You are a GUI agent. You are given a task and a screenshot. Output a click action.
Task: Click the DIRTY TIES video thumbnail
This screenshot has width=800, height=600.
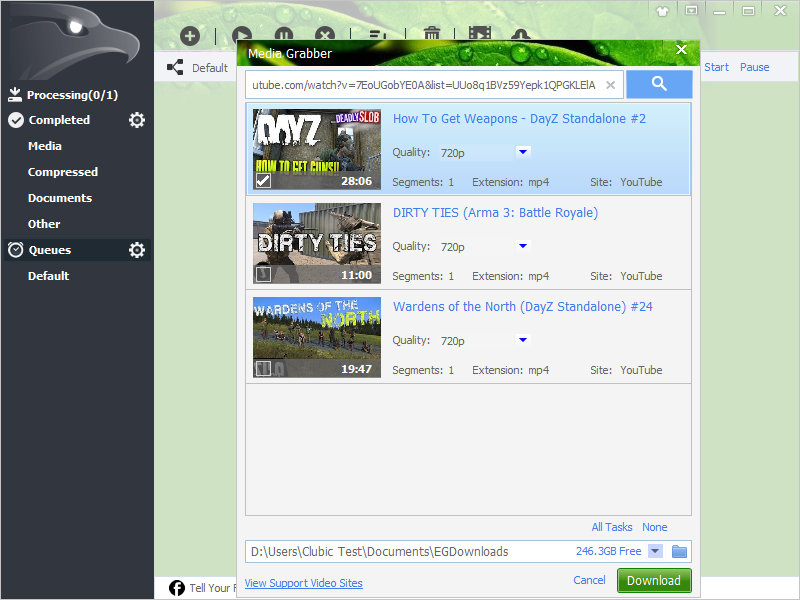[317, 243]
